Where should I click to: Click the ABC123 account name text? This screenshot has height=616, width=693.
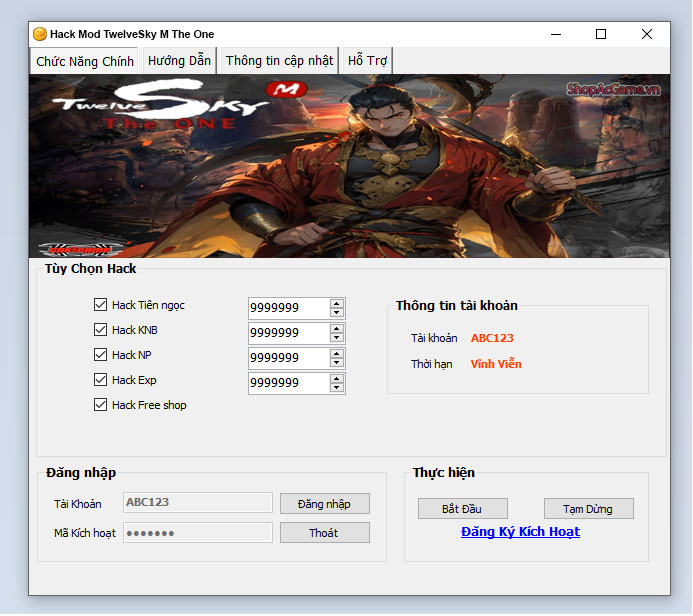click(x=492, y=338)
